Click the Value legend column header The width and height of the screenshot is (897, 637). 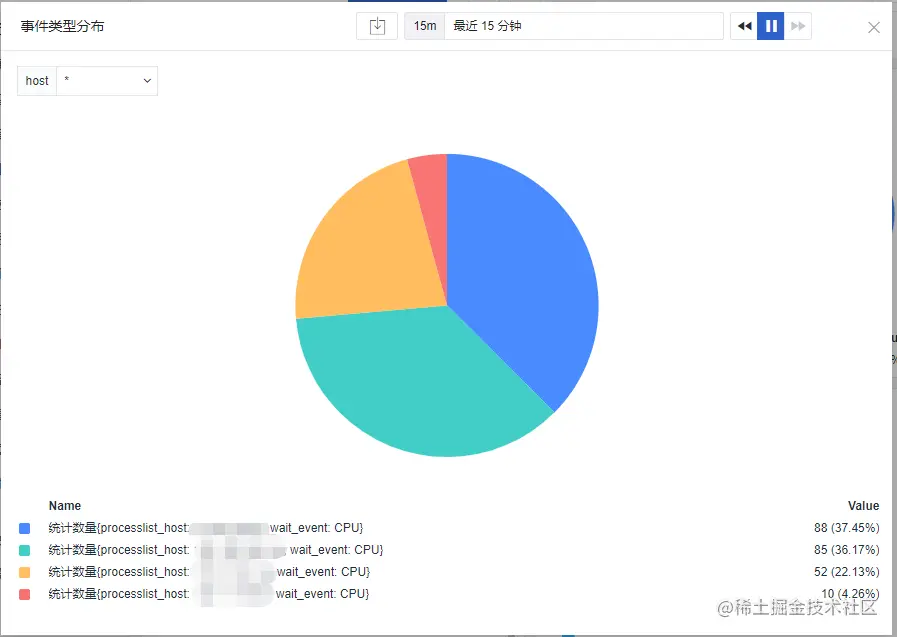[863, 505]
